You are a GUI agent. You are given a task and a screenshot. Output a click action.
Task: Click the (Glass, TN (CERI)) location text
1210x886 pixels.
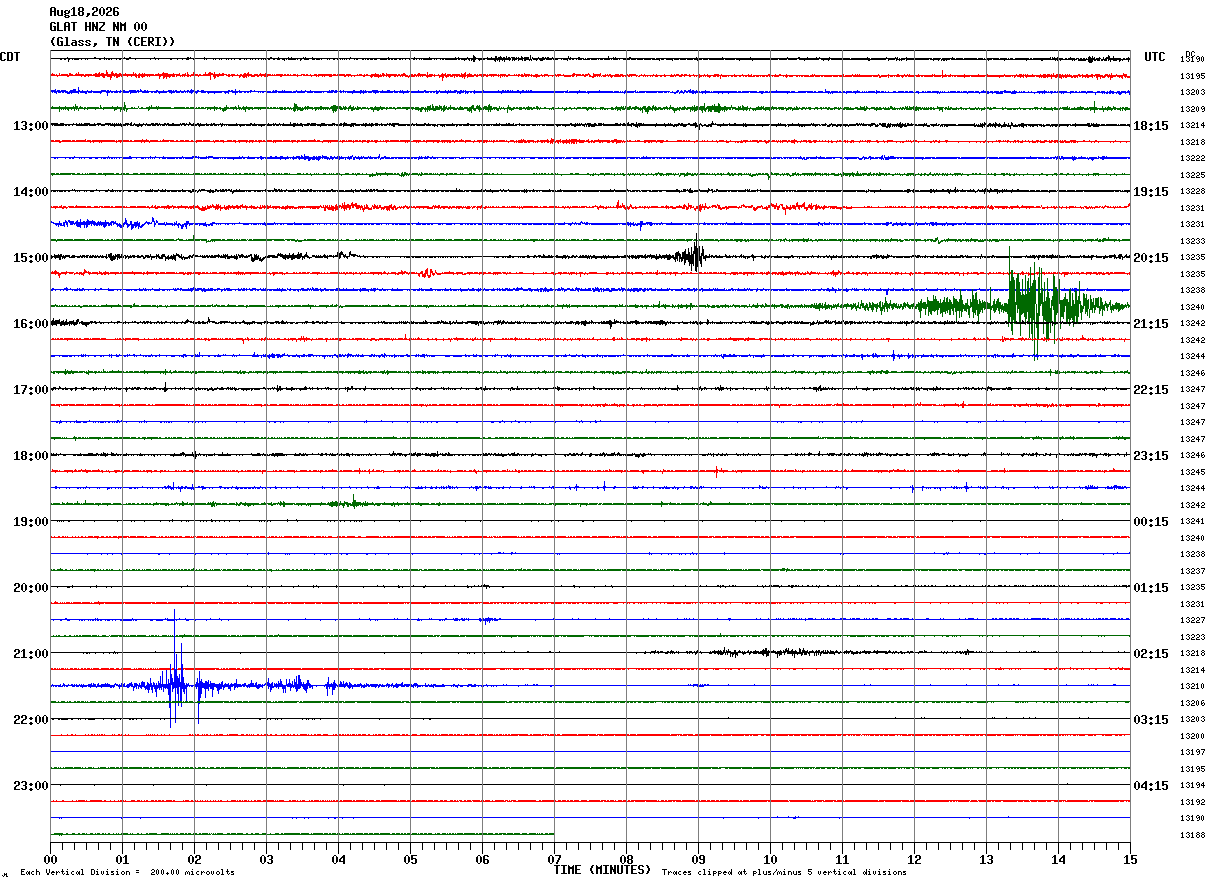tap(112, 42)
